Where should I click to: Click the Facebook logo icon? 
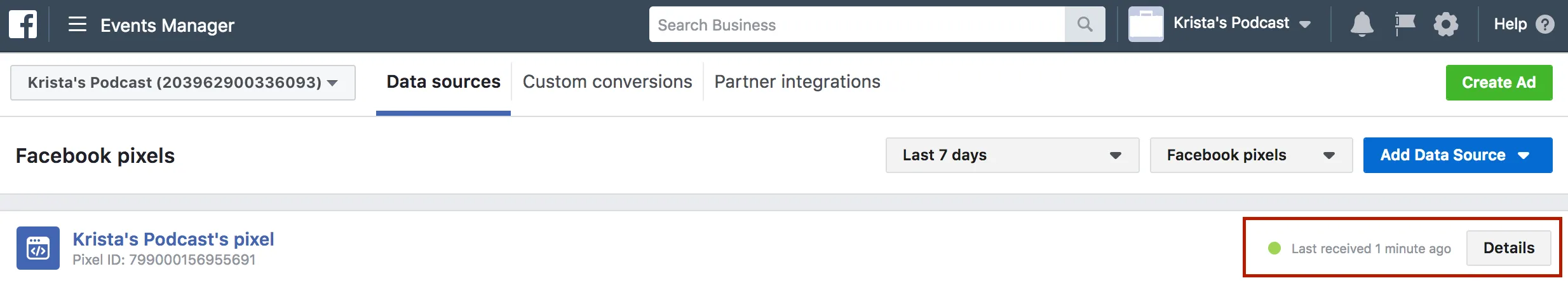click(23, 25)
